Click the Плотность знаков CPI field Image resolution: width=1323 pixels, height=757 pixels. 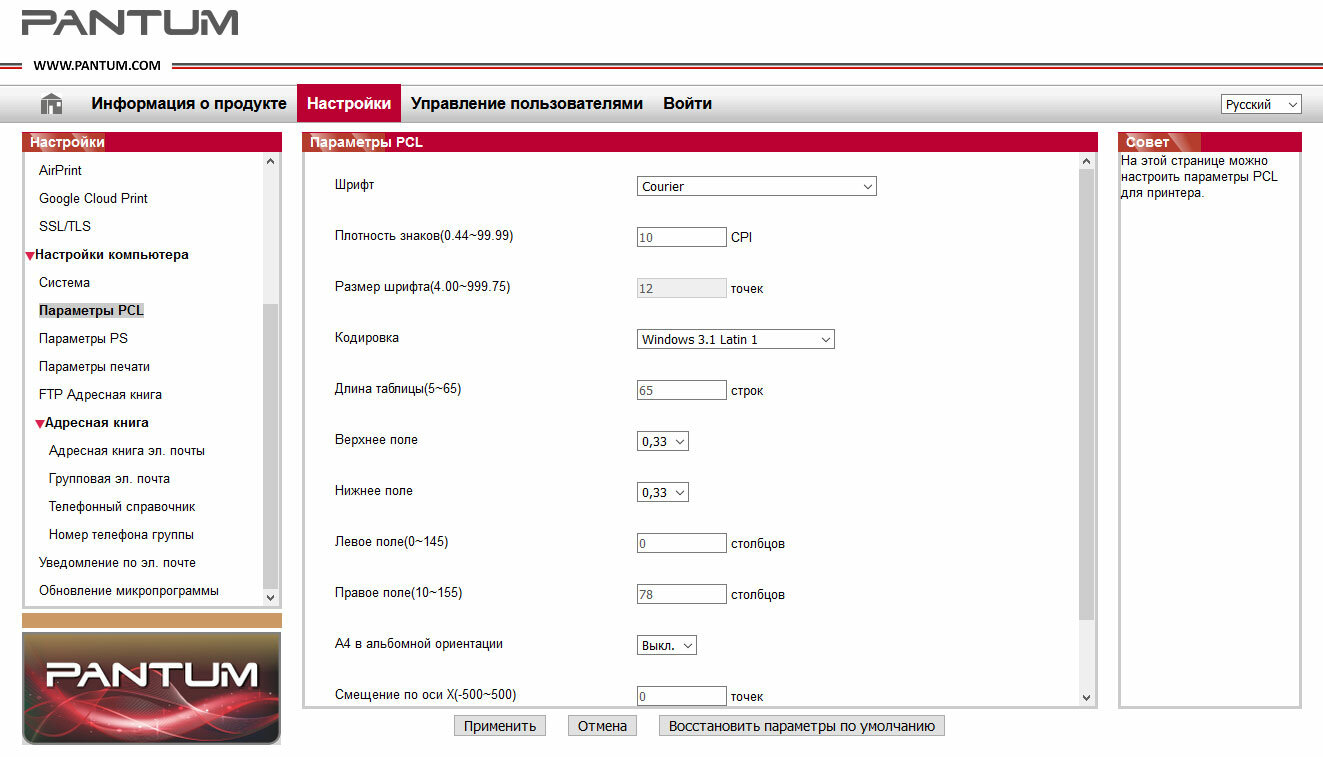(x=681, y=237)
